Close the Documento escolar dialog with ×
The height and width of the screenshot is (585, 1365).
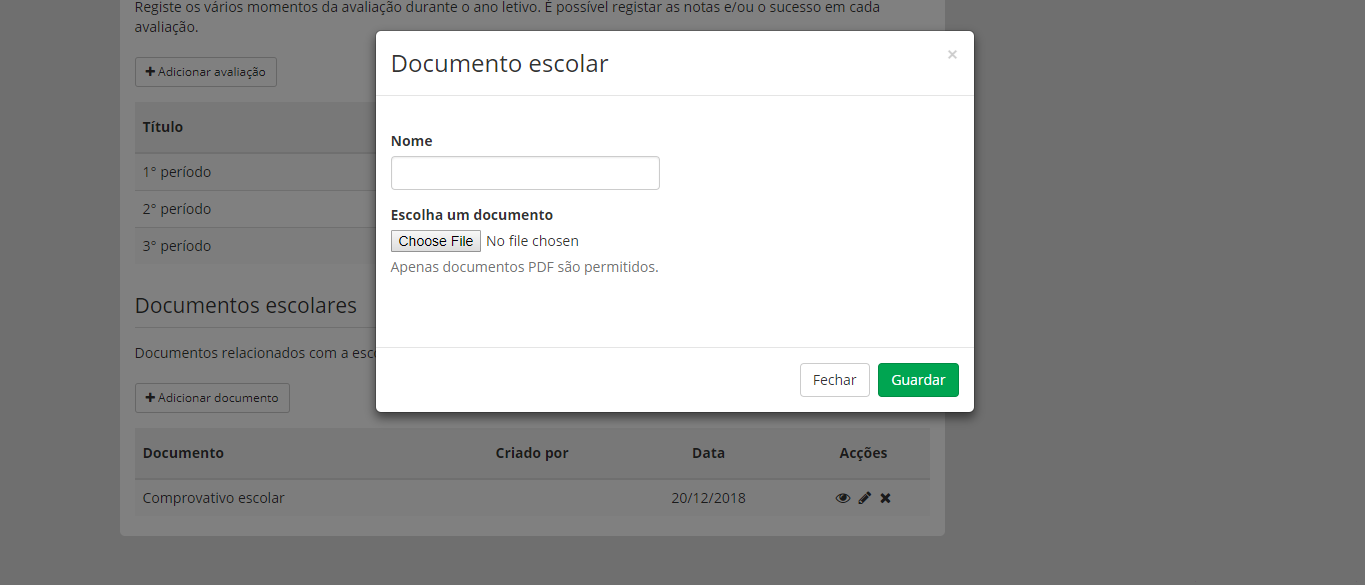coord(952,55)
